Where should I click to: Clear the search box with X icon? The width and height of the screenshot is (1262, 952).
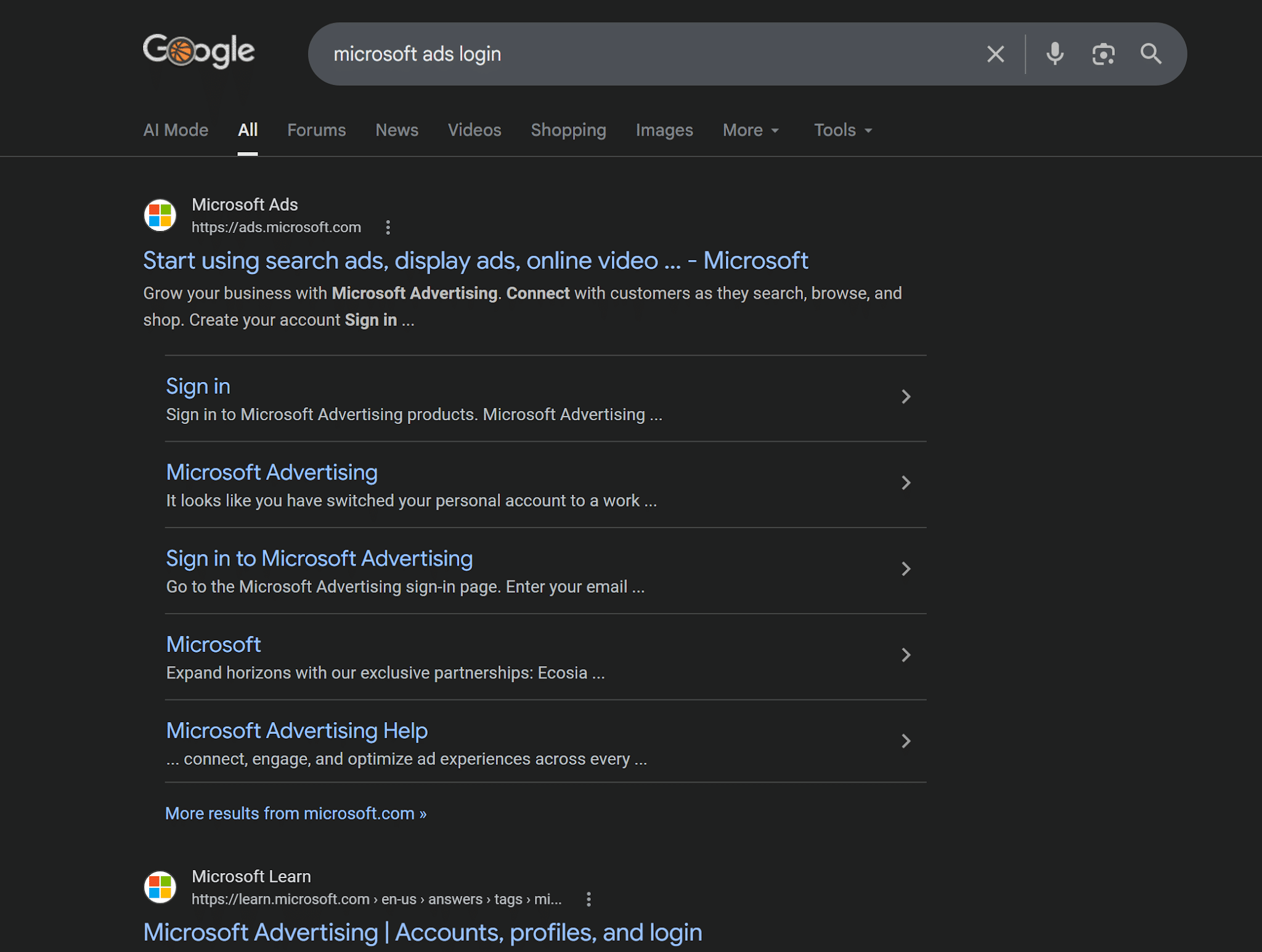coord(995,54)
